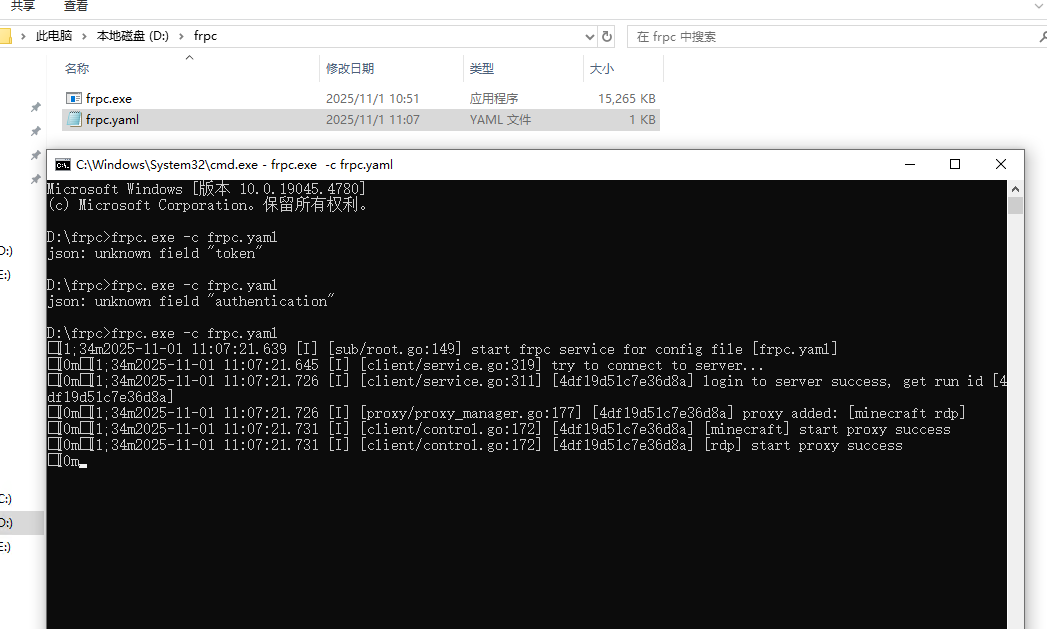Close the command prompt window
The image size is (1047, 629).
1000,164
